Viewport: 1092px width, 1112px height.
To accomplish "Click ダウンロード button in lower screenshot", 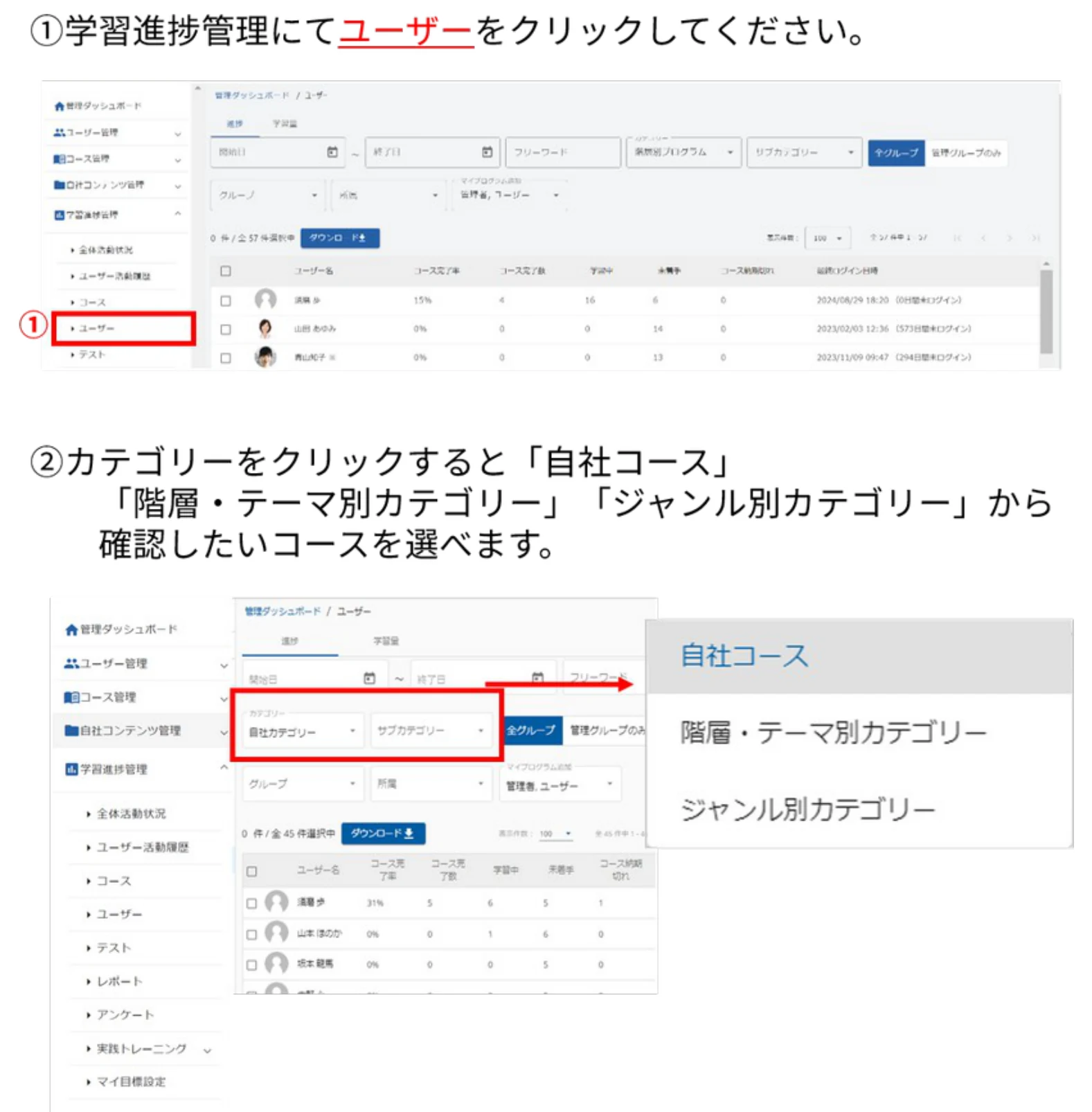I will tap(383, 833).
